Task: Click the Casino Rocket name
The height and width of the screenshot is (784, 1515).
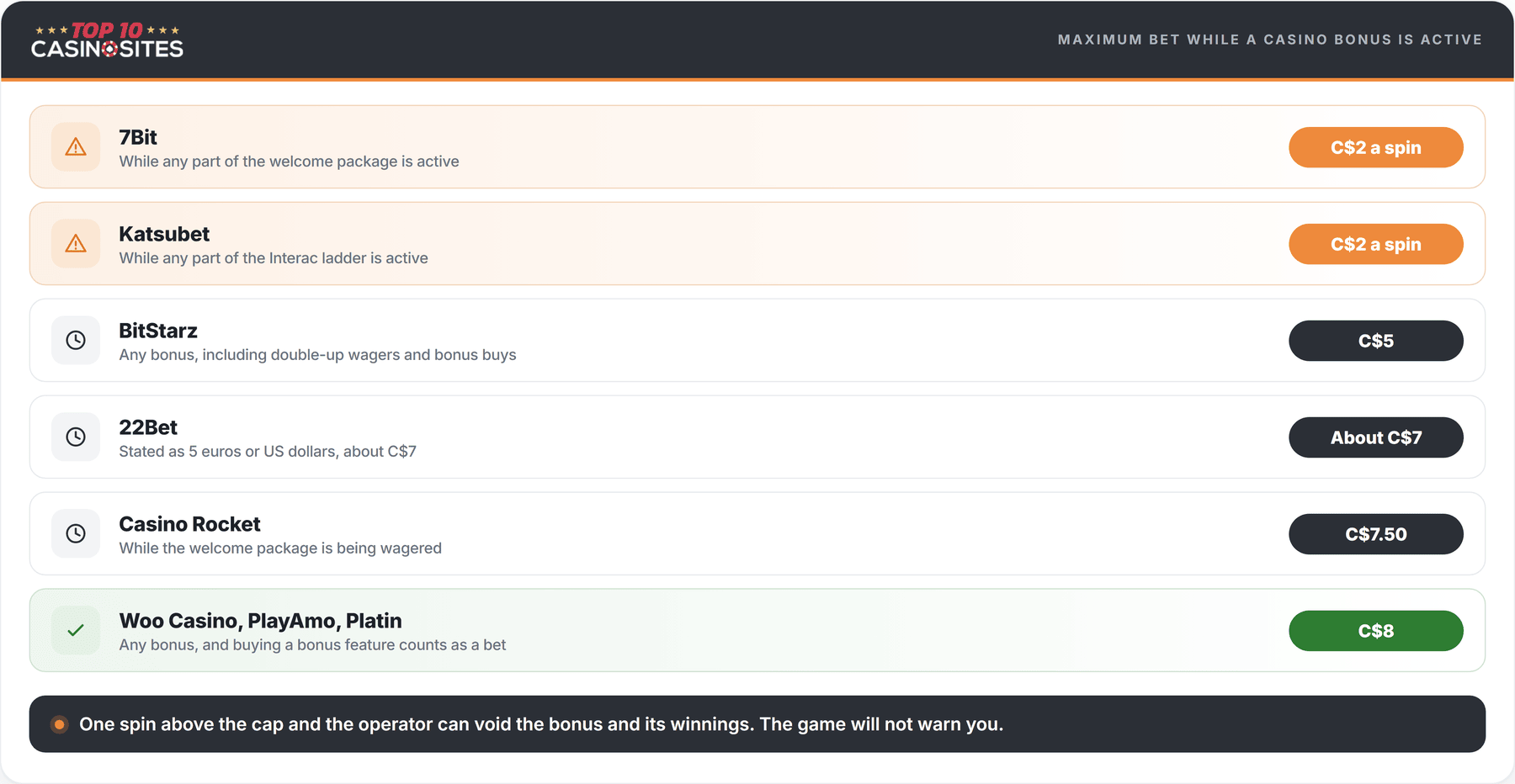Action: 189,524
